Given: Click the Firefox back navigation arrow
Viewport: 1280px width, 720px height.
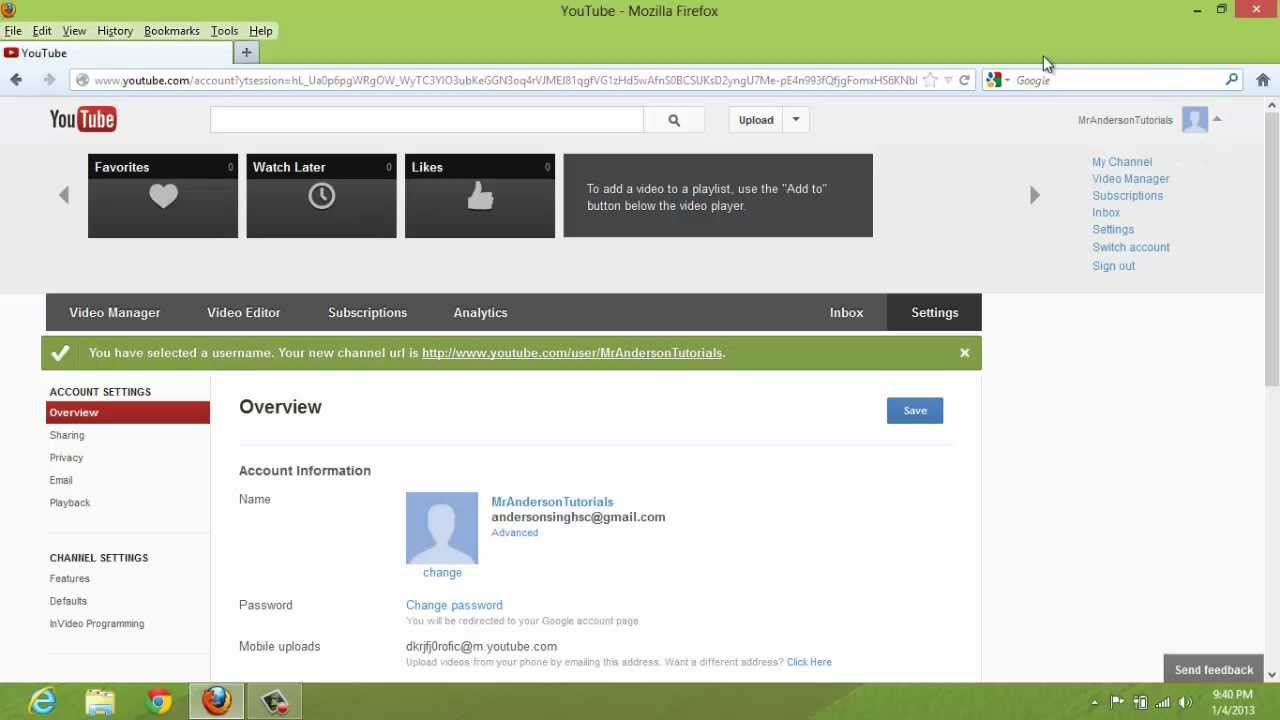Looking at the screenshot, I should [x=16, y=80].
